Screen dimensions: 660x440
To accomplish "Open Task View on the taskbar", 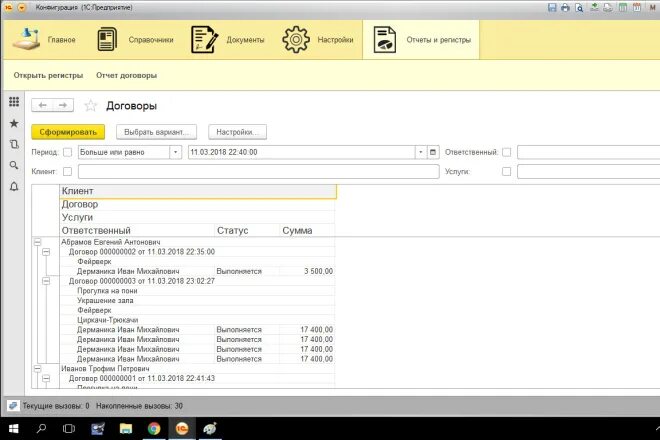I will [69, 429].
